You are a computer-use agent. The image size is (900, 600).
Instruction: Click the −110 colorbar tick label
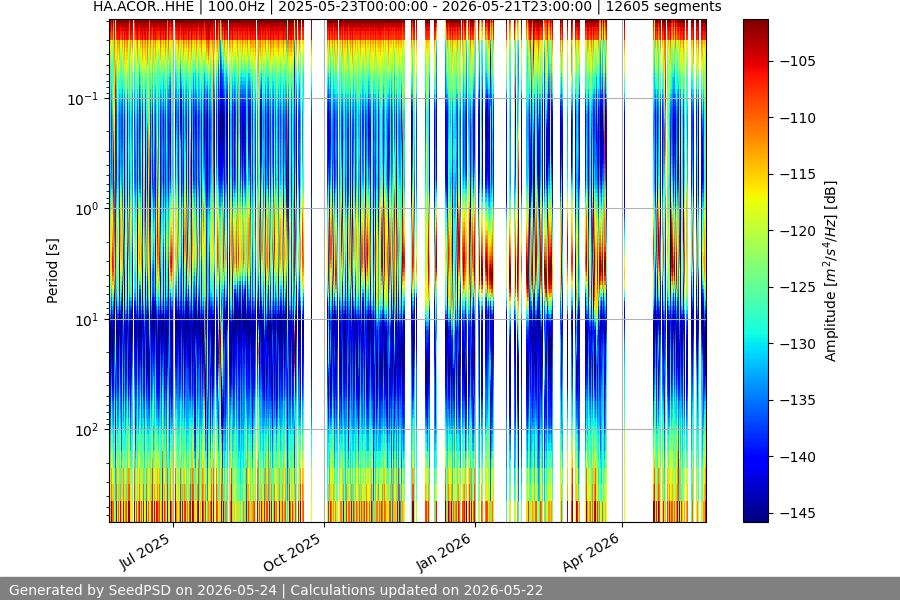pyautogui.click(x=797, y=118)
